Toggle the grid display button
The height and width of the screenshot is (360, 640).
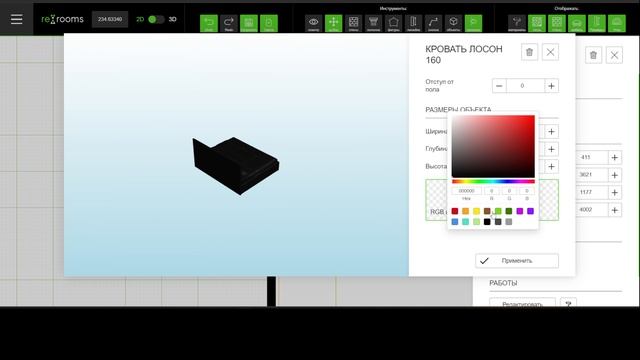(537, 23)
